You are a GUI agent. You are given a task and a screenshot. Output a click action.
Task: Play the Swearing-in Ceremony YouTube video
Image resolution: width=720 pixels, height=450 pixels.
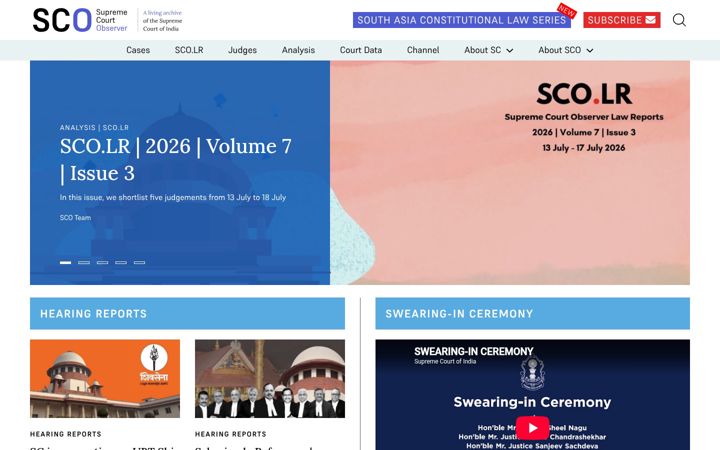pyautogui.click(x=532, y=428)
